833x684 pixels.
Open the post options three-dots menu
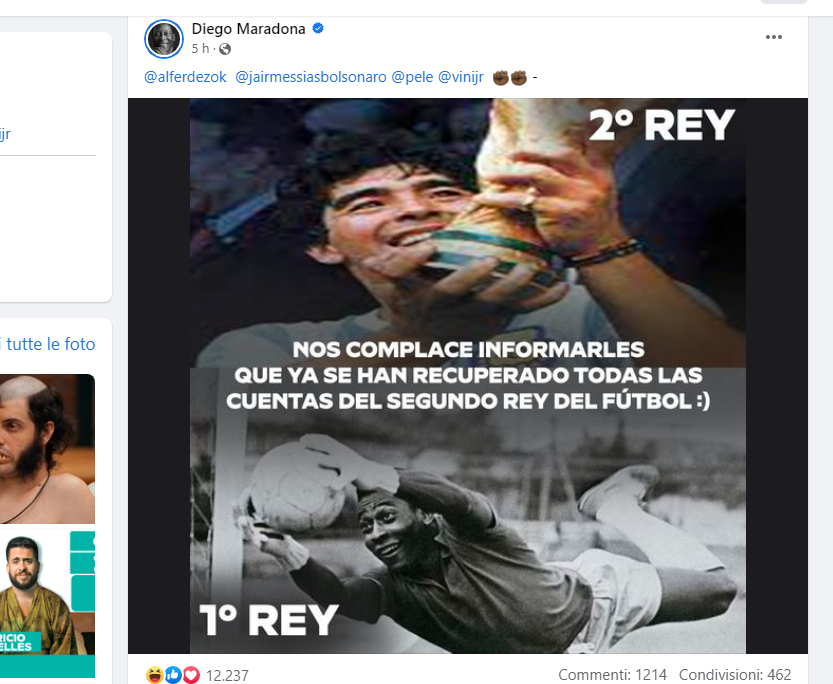tap(774, 37)
